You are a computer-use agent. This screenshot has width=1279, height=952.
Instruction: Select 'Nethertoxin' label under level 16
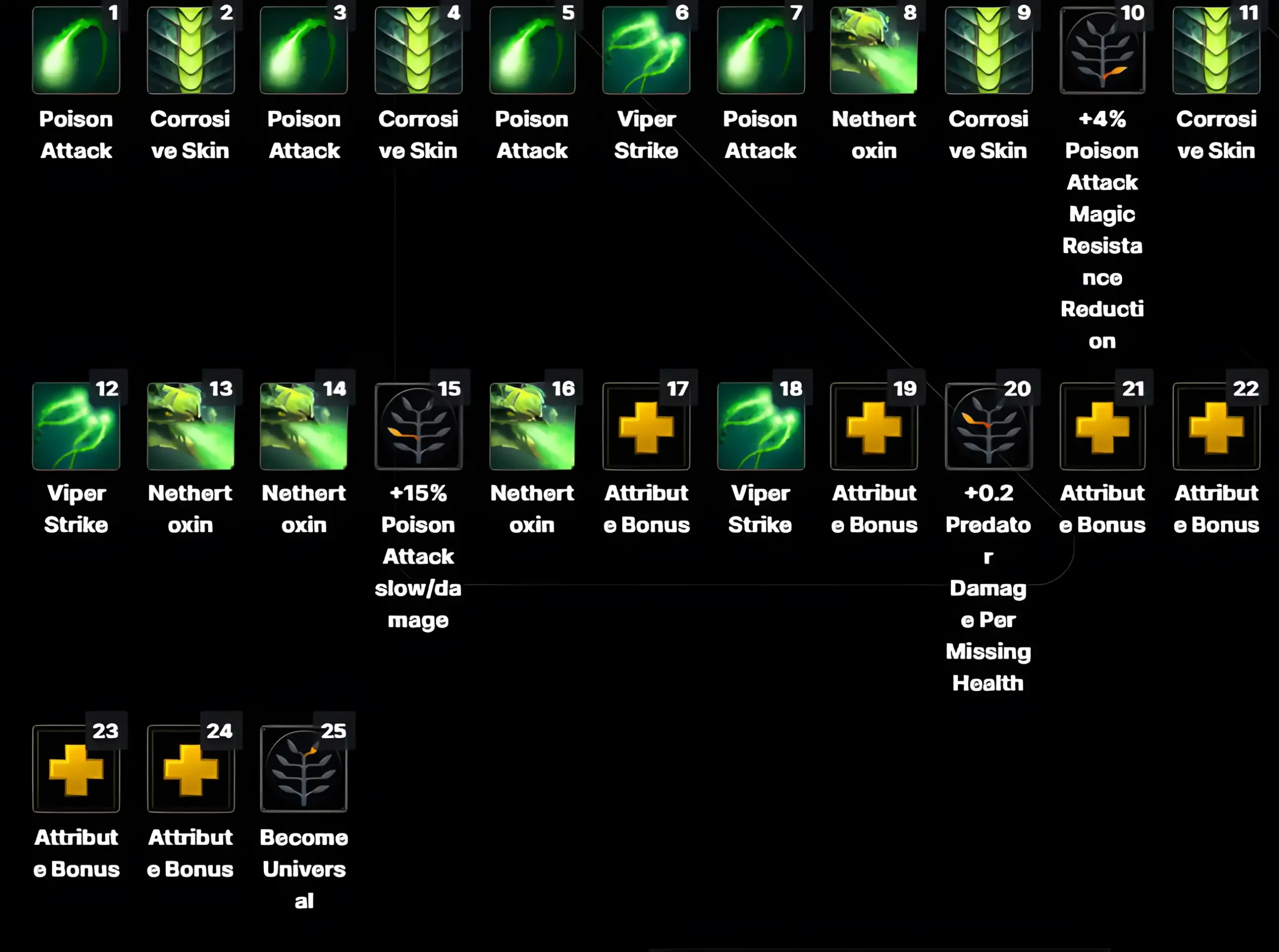point(533,509)
